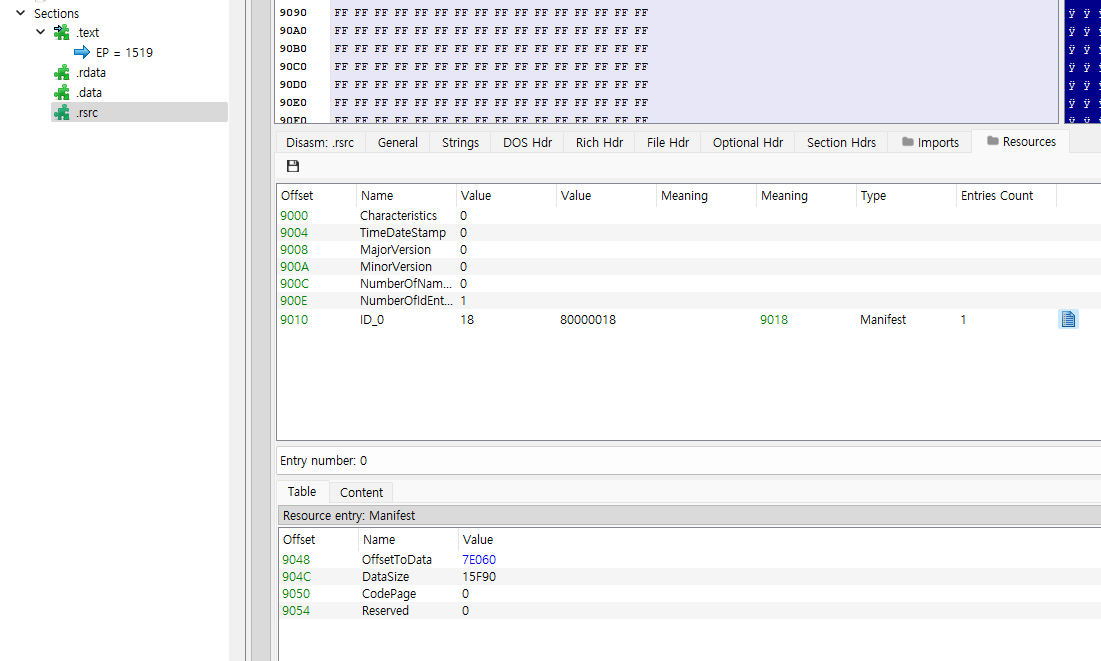Click the Resource entry: Manifest header bar
Image resolution: width=1101 pixels, height=661 pixels.
click(x=690, y=516)
